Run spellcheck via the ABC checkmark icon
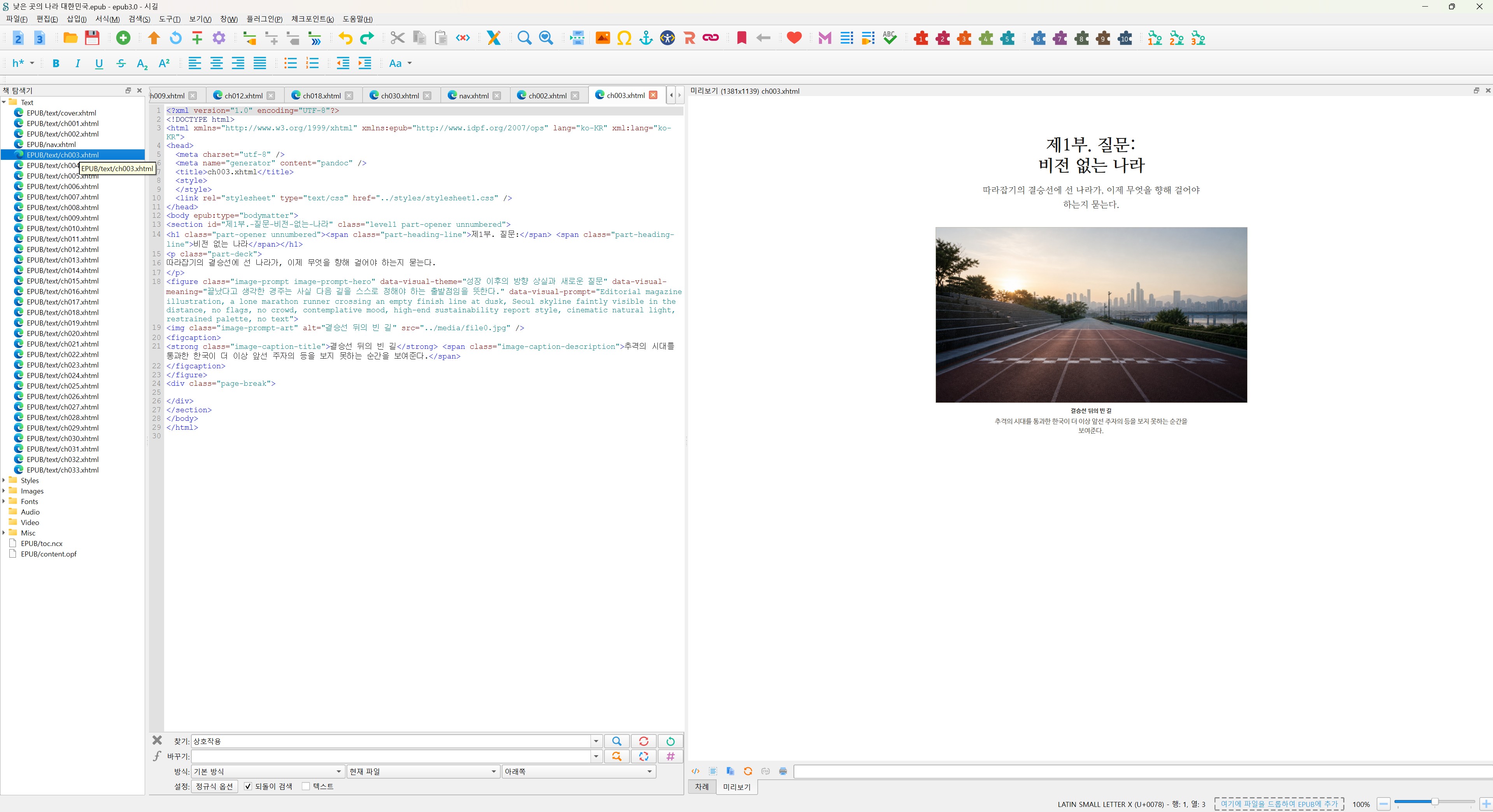The image size is (1493, 812). pos(890,38)
